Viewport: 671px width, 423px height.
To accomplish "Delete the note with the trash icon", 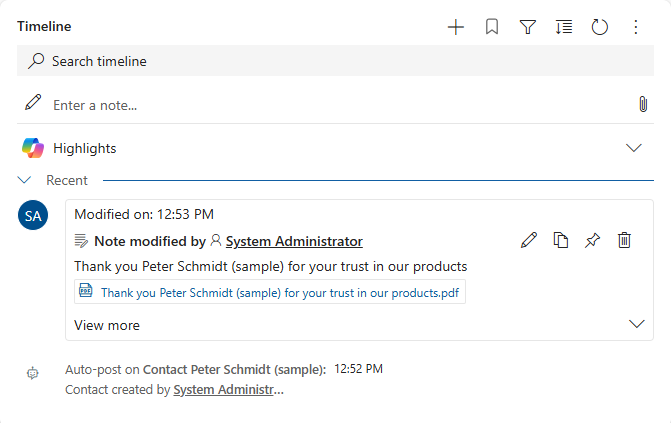I will 624,240.
